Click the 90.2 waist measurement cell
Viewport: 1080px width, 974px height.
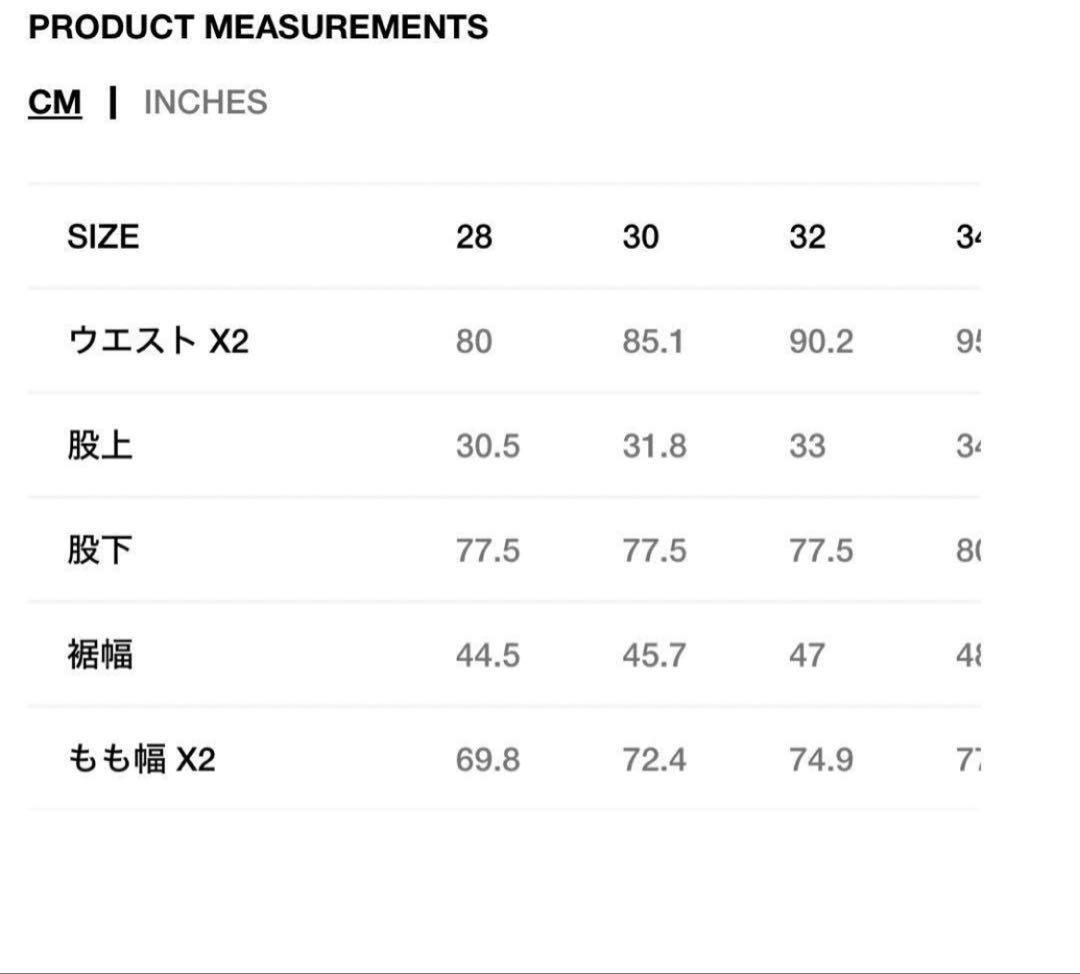point(820,340)
